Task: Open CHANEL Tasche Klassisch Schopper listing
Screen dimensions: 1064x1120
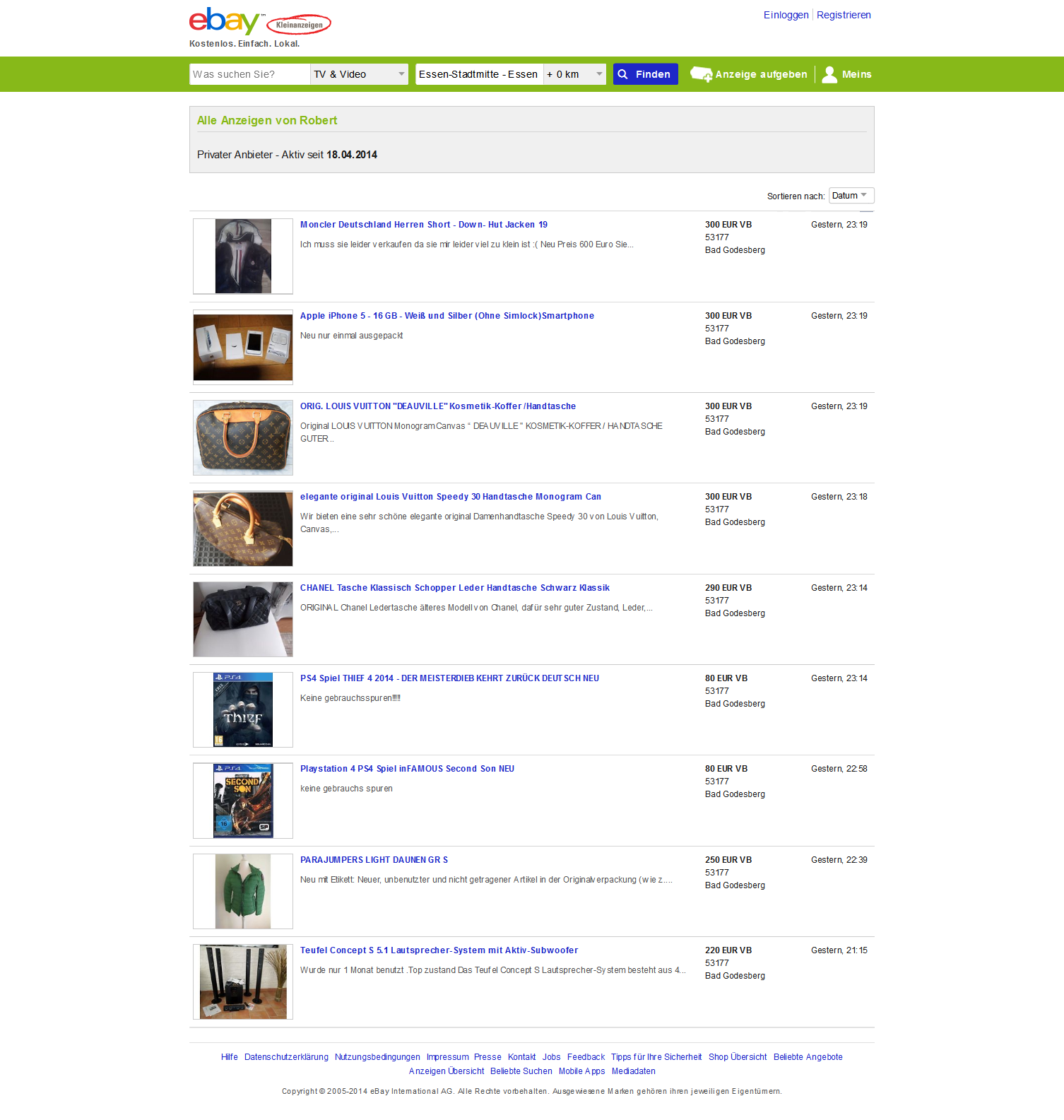Action: click(455, 588)
